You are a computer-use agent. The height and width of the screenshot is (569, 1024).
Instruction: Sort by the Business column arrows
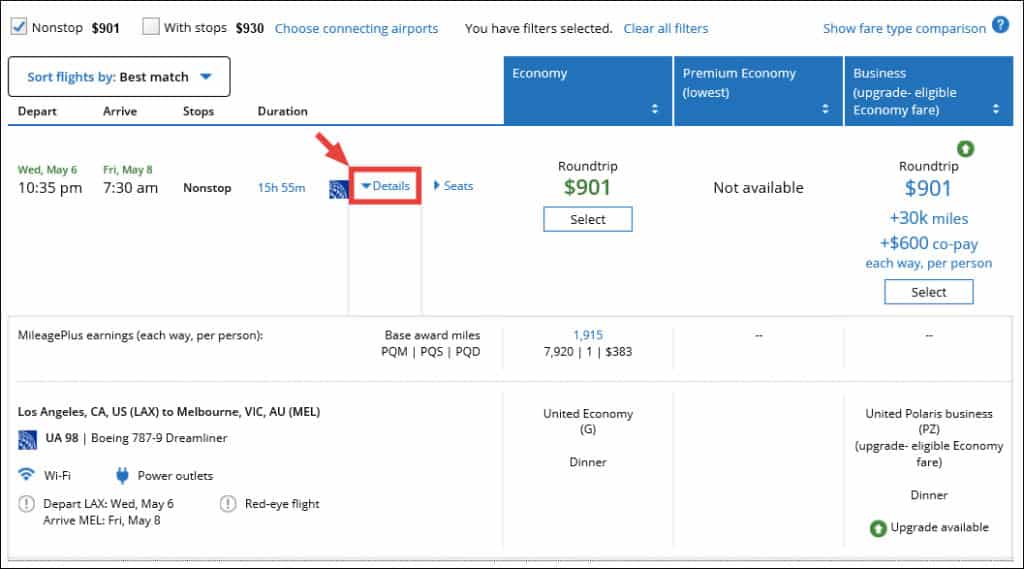(995, 109)
